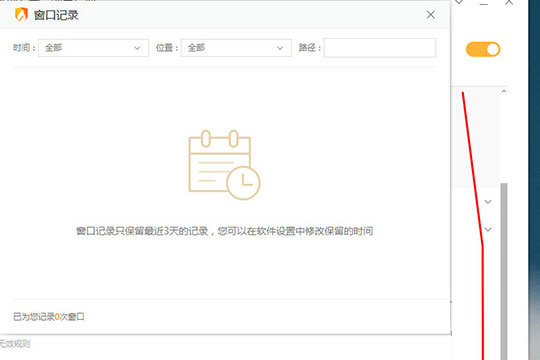The height and width of the screenshot is (360, 540).
Task: Focus the 路径 input field
Action: point(380,48)
